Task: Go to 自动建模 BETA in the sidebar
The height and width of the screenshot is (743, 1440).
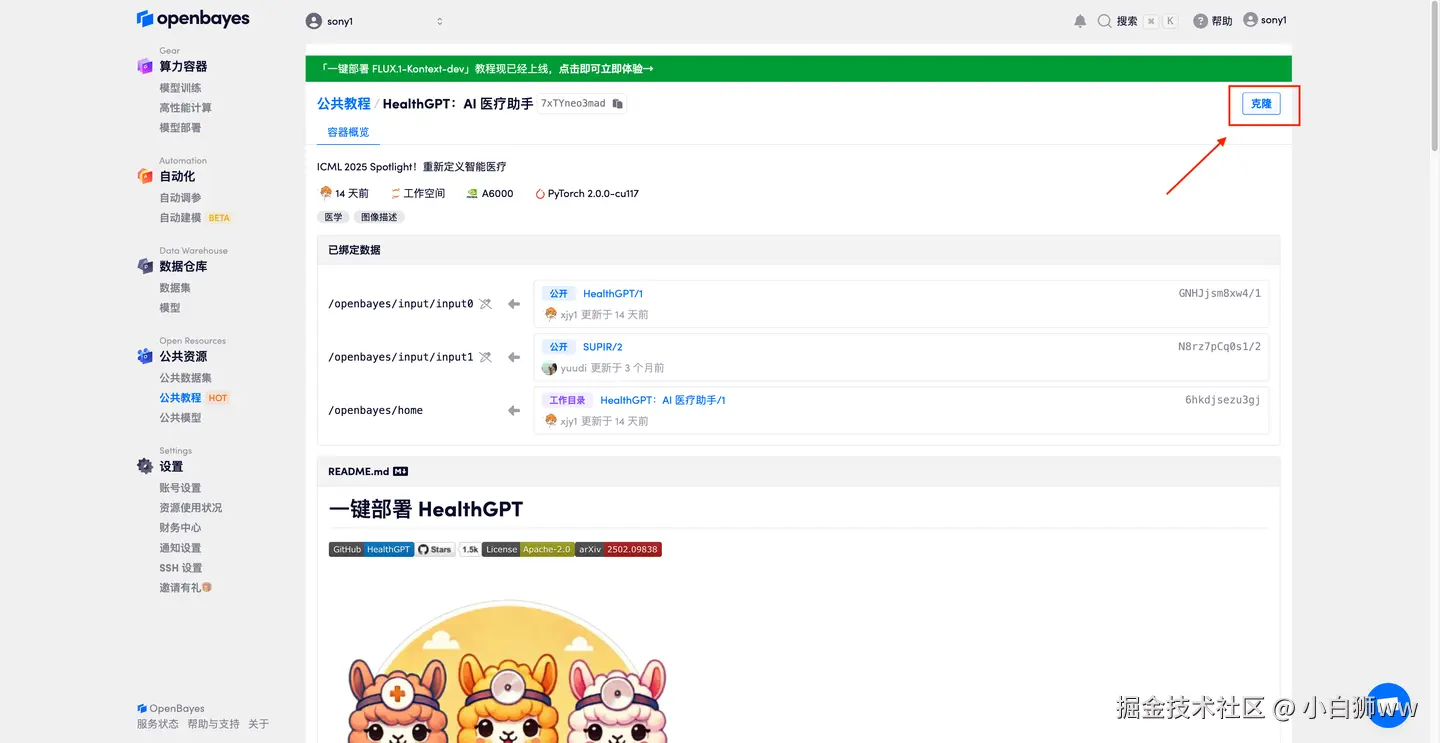Action: pyautogui.click(x=195, y=218)
